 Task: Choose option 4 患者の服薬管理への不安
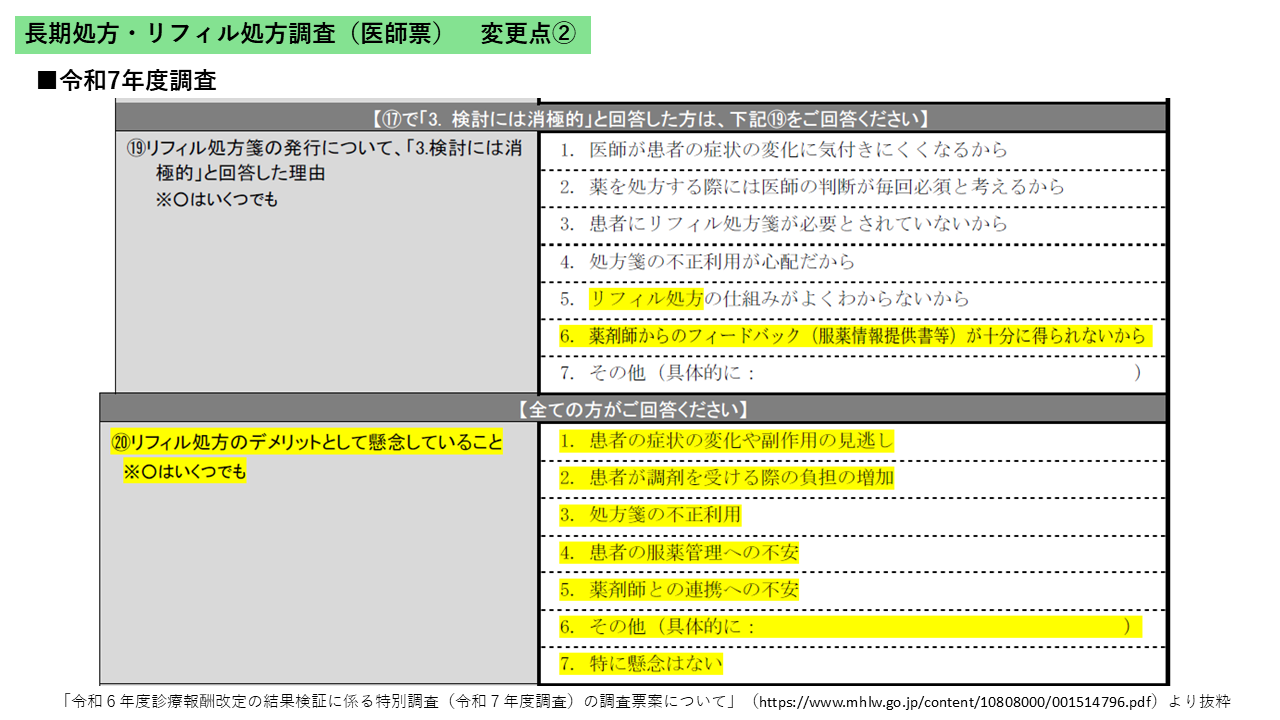click(x=679, y=552)
